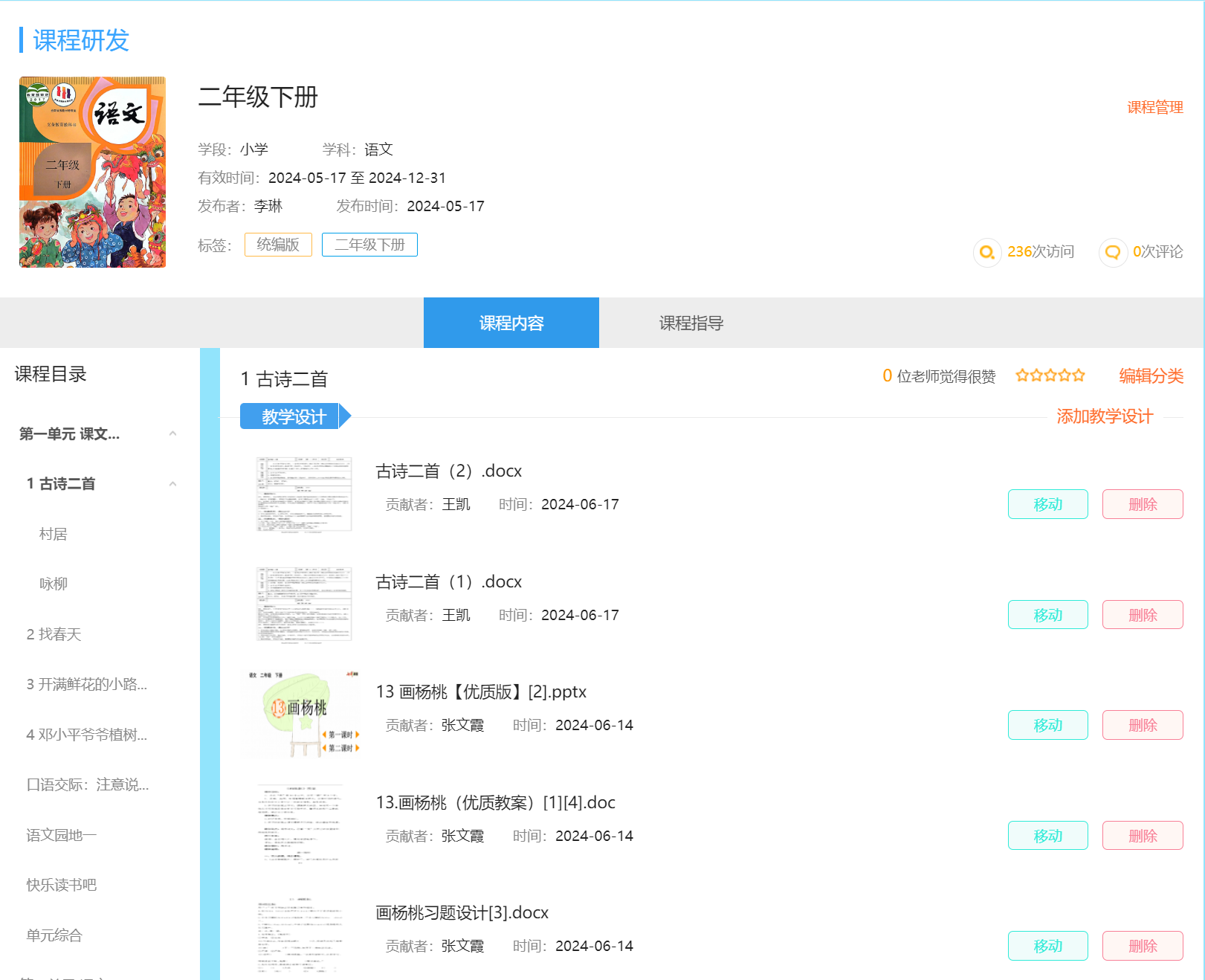Open 3 开满鲜花的小路 in the catalog
The height and width of the screenshot is (980, 1205).
[x=87, y=684]
